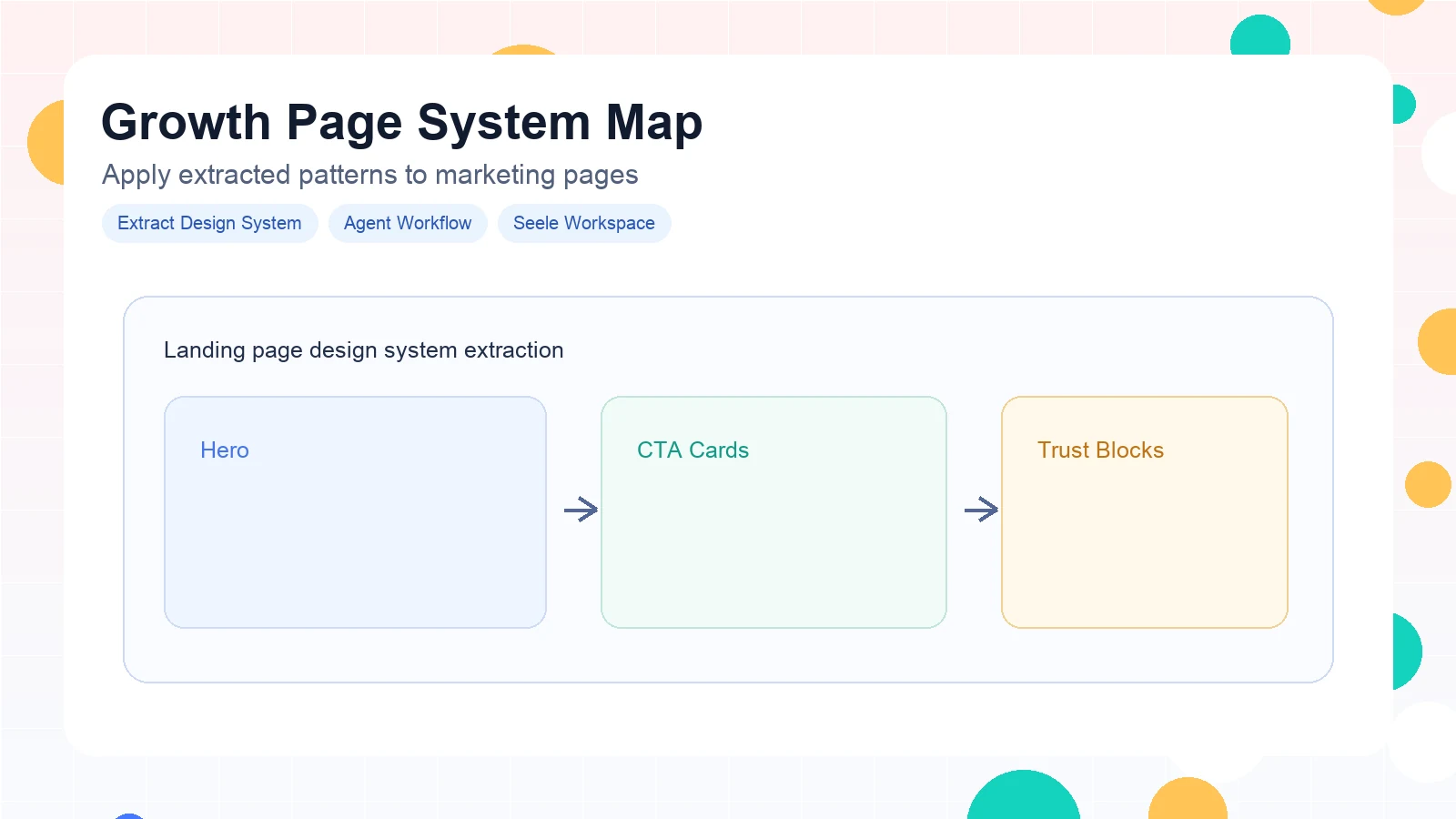Select the CTA Cards block
Screen dimensions: 1456x819
pos(773,512)
